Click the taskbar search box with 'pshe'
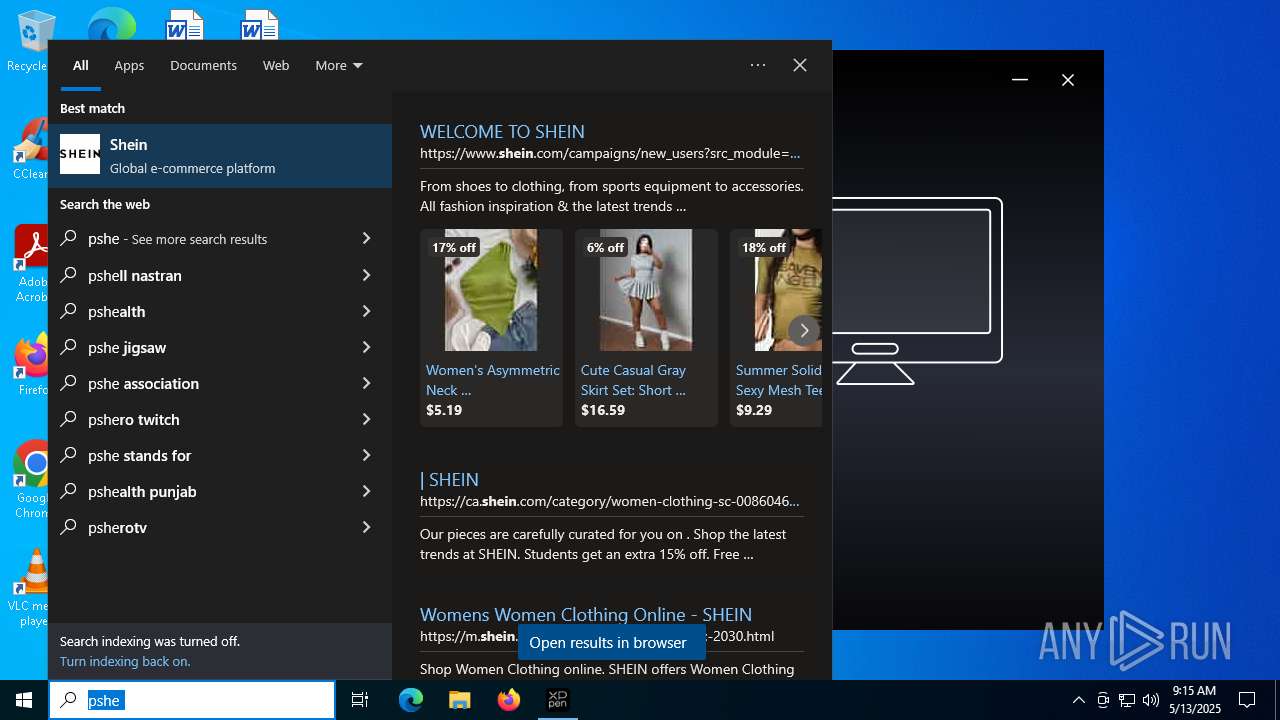Screen dimensions: 1280x720 [x=192, y=700]
